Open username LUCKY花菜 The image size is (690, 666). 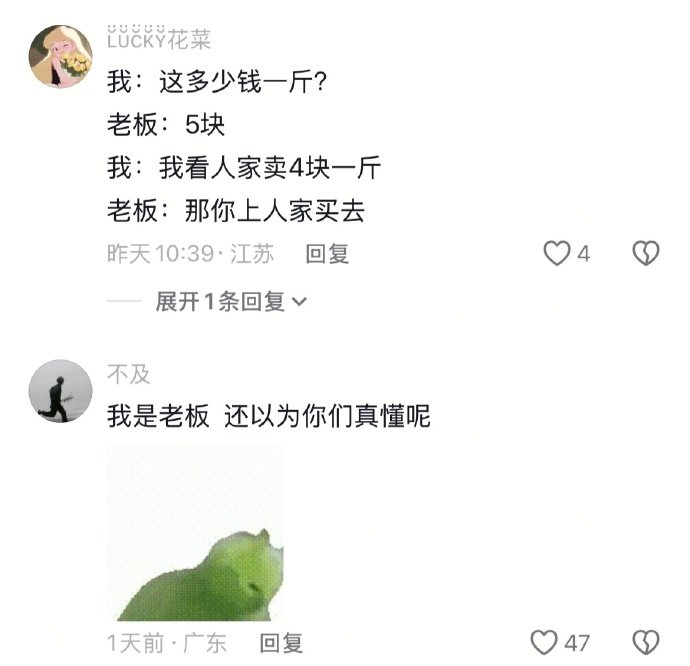pos(159,38)
